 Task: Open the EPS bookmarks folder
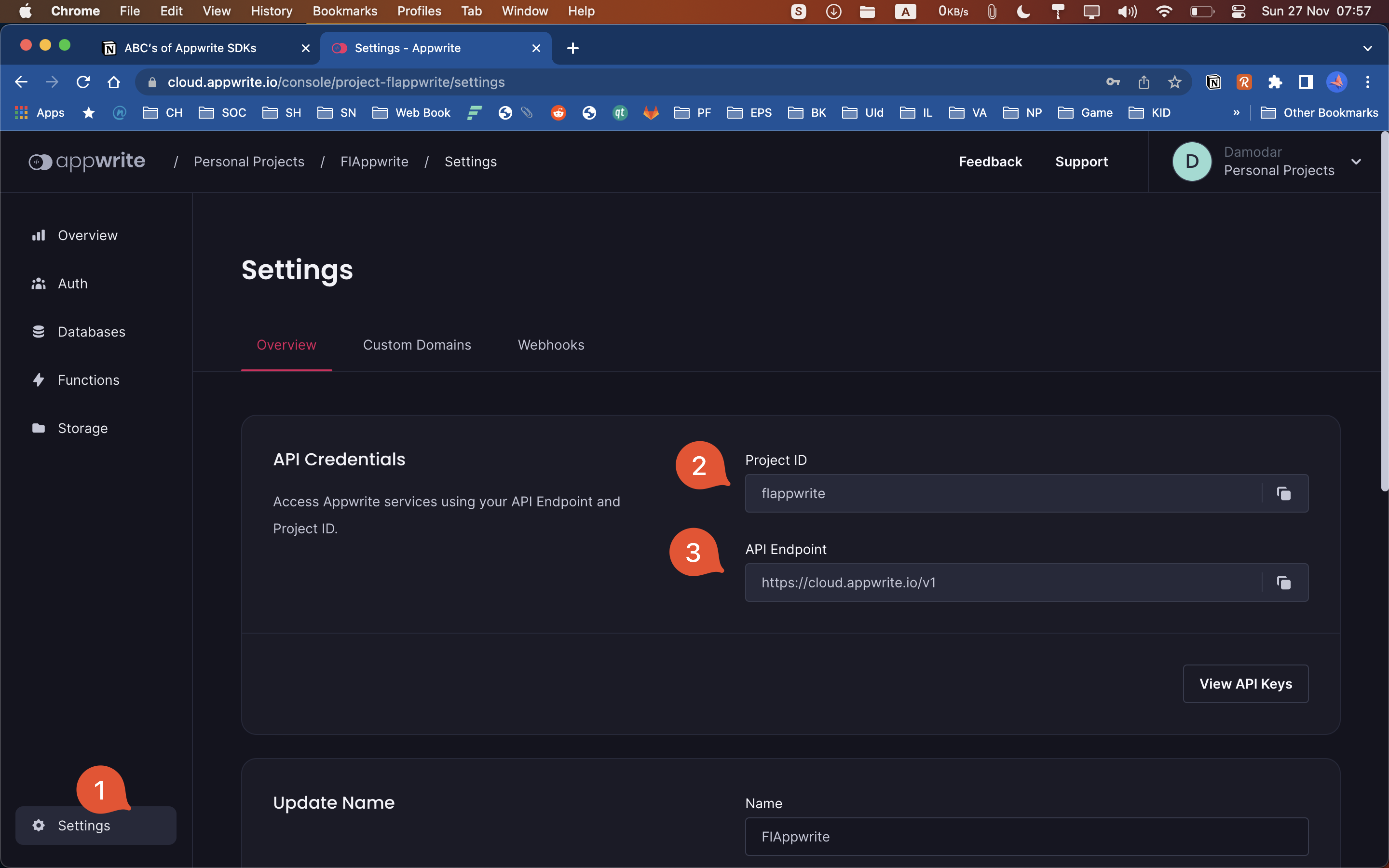[x=749, y=113]
